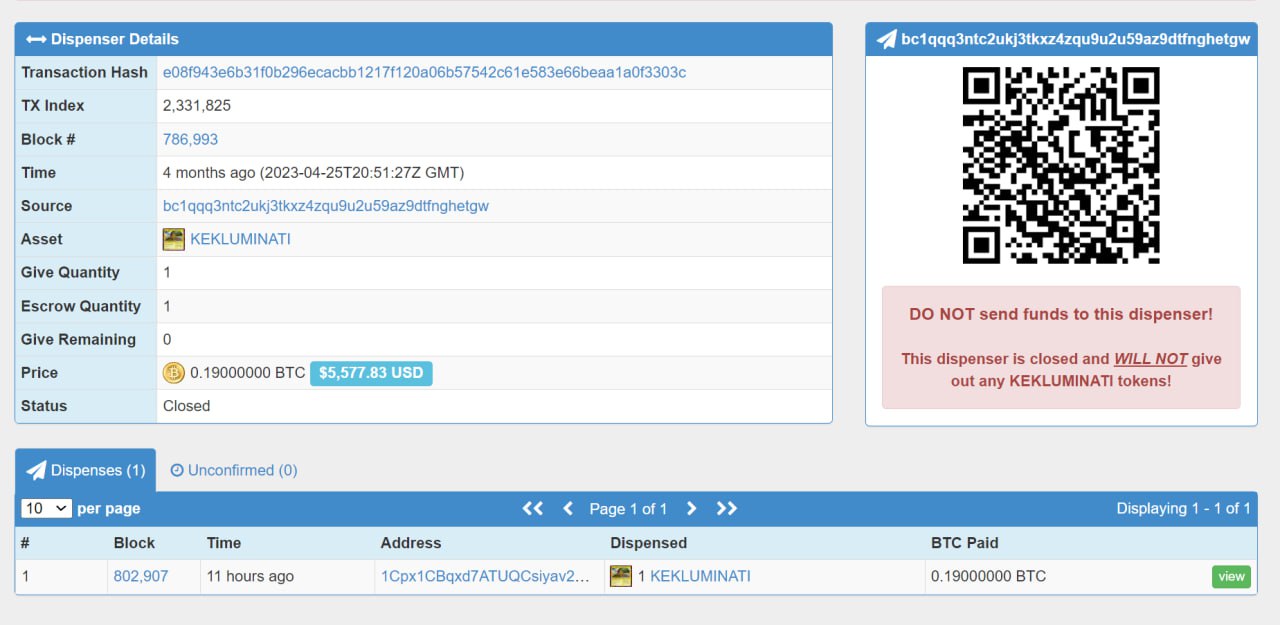Open the transaction hash e08f943e... link
Screen dimensions: 1280x625
tap(424, 72)
